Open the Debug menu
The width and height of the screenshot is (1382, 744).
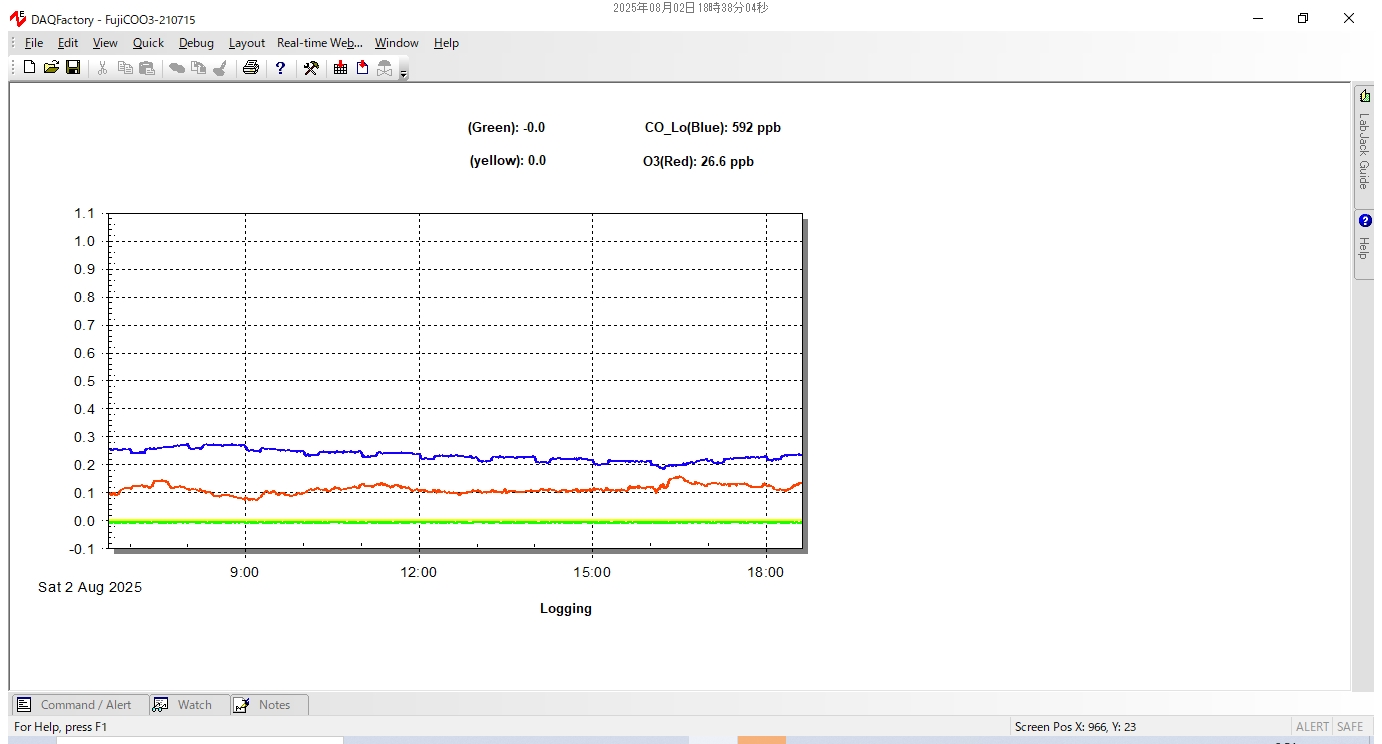click(x=196, y=43)
